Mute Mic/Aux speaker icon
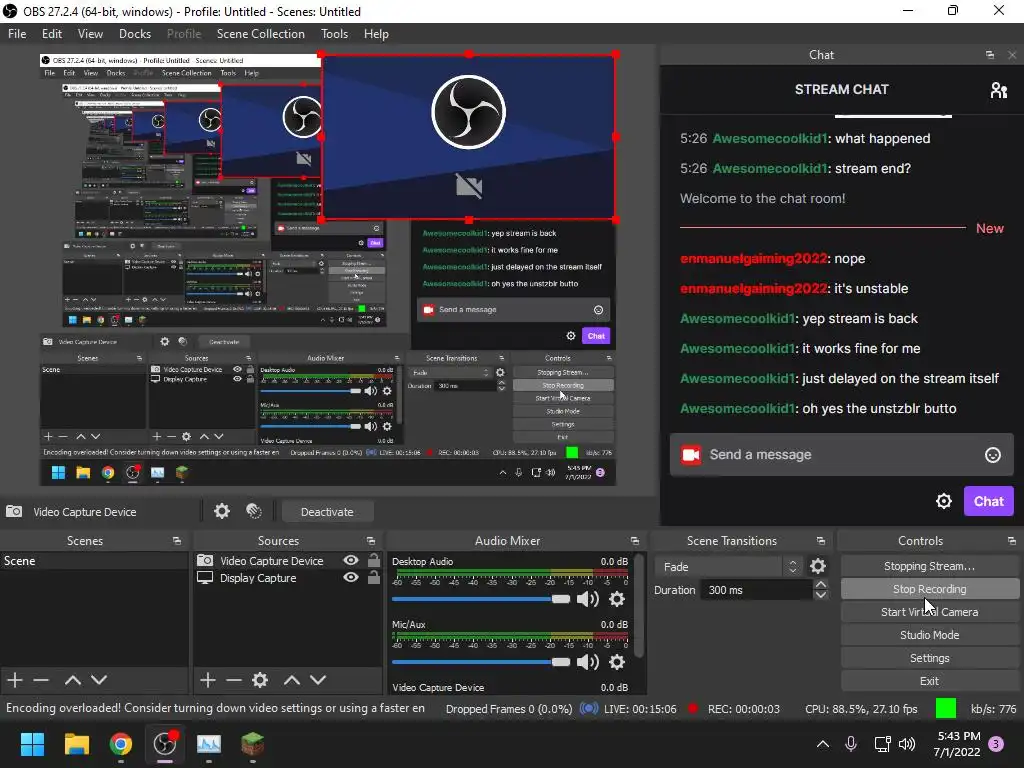 [588, 662]
